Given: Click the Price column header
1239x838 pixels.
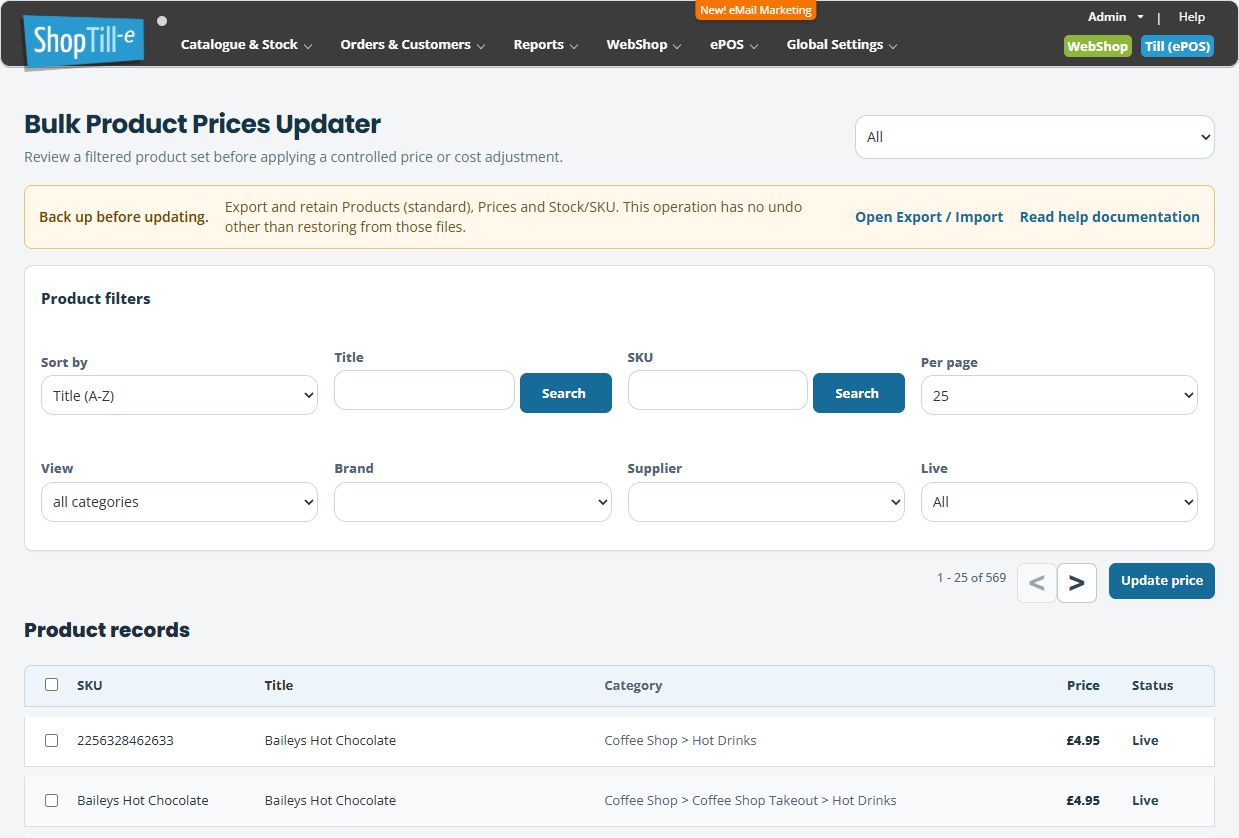Looking at the screenshot, I should pos(1083,686).
